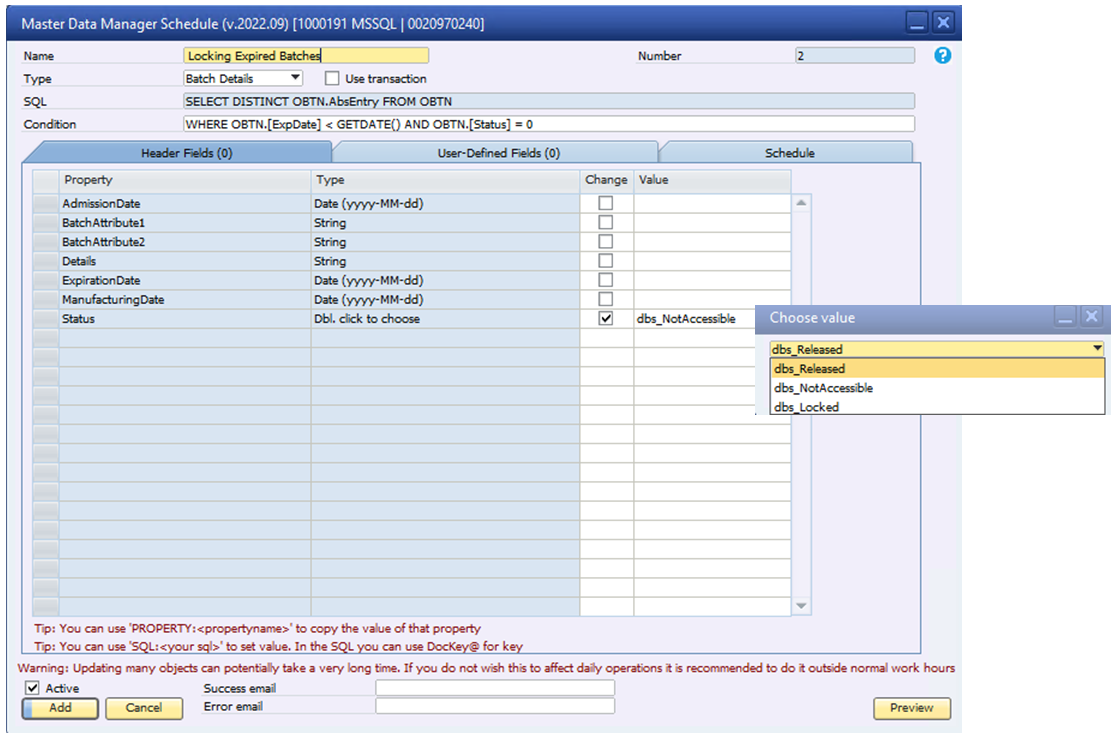Check Change box for ManufacturingDate row
The image size is (1112, 734).
click(x=606, y=299)
